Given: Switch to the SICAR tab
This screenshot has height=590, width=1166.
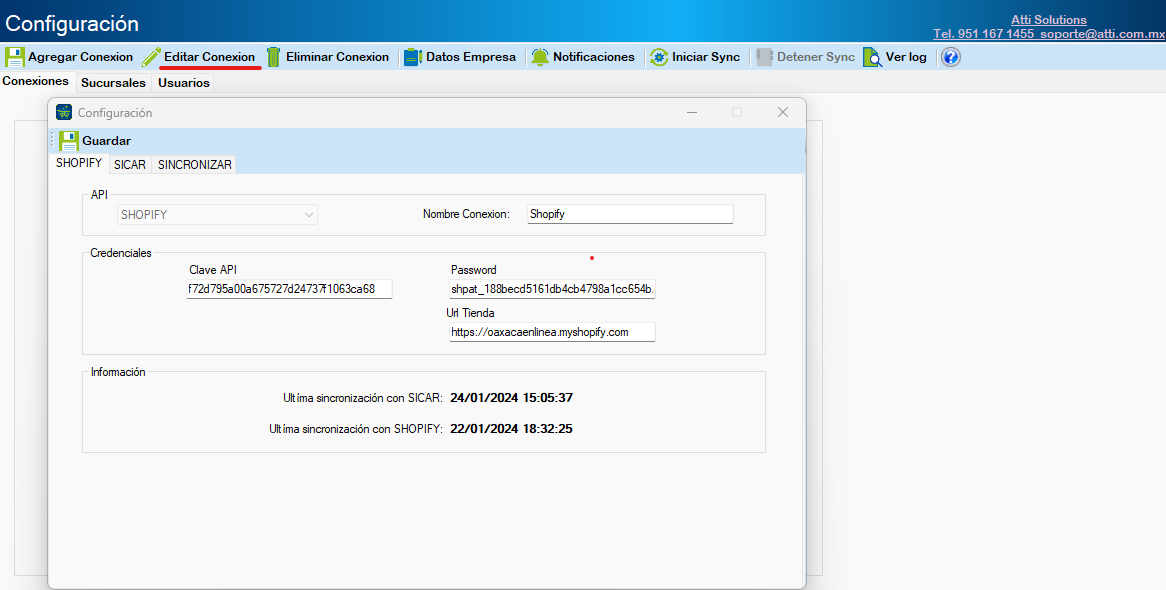Looking at the screenshot, I should (x=129, y=164).
